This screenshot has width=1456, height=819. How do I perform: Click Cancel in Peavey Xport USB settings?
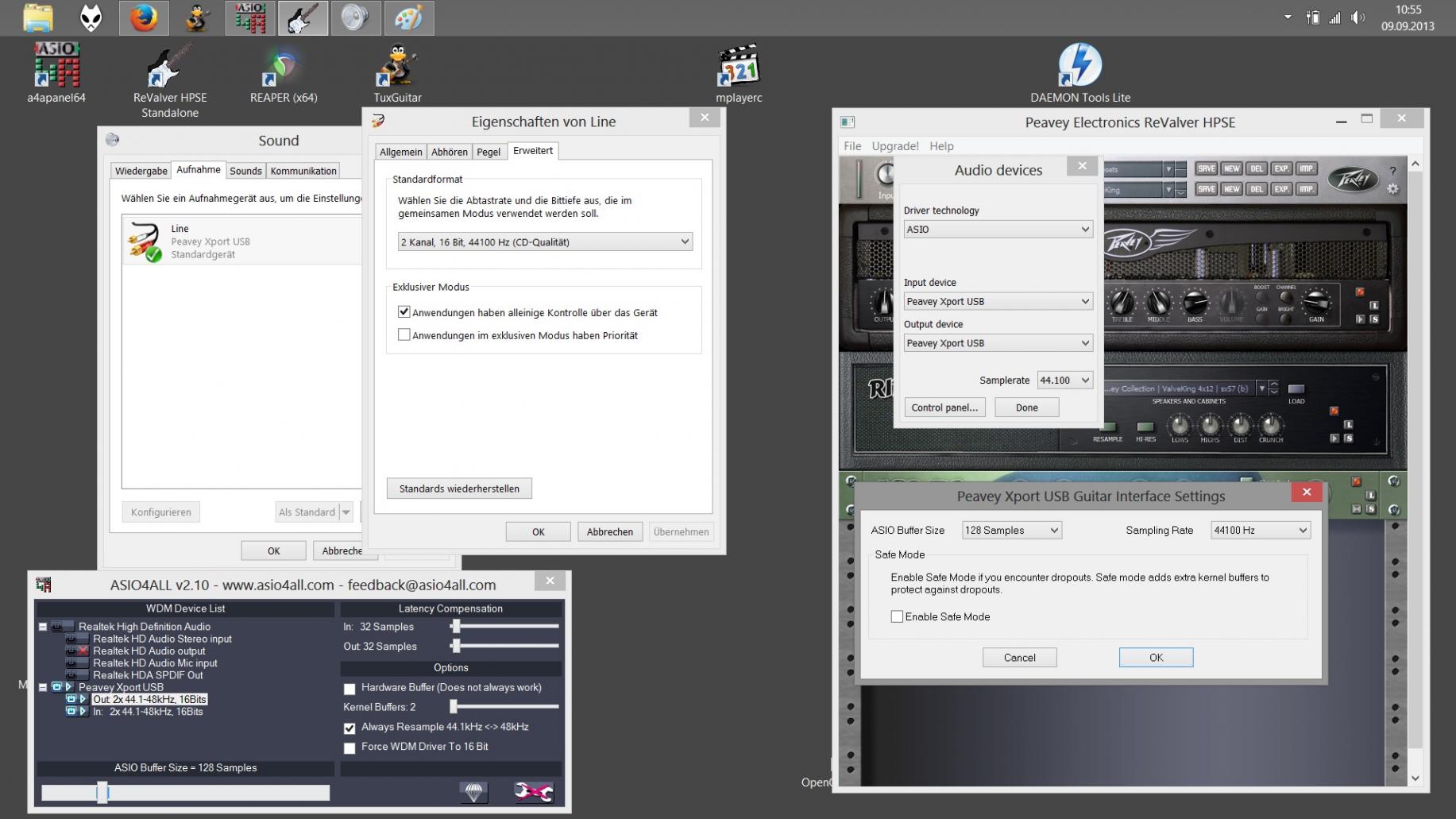pyautogui.click(x=1019, y=658)
